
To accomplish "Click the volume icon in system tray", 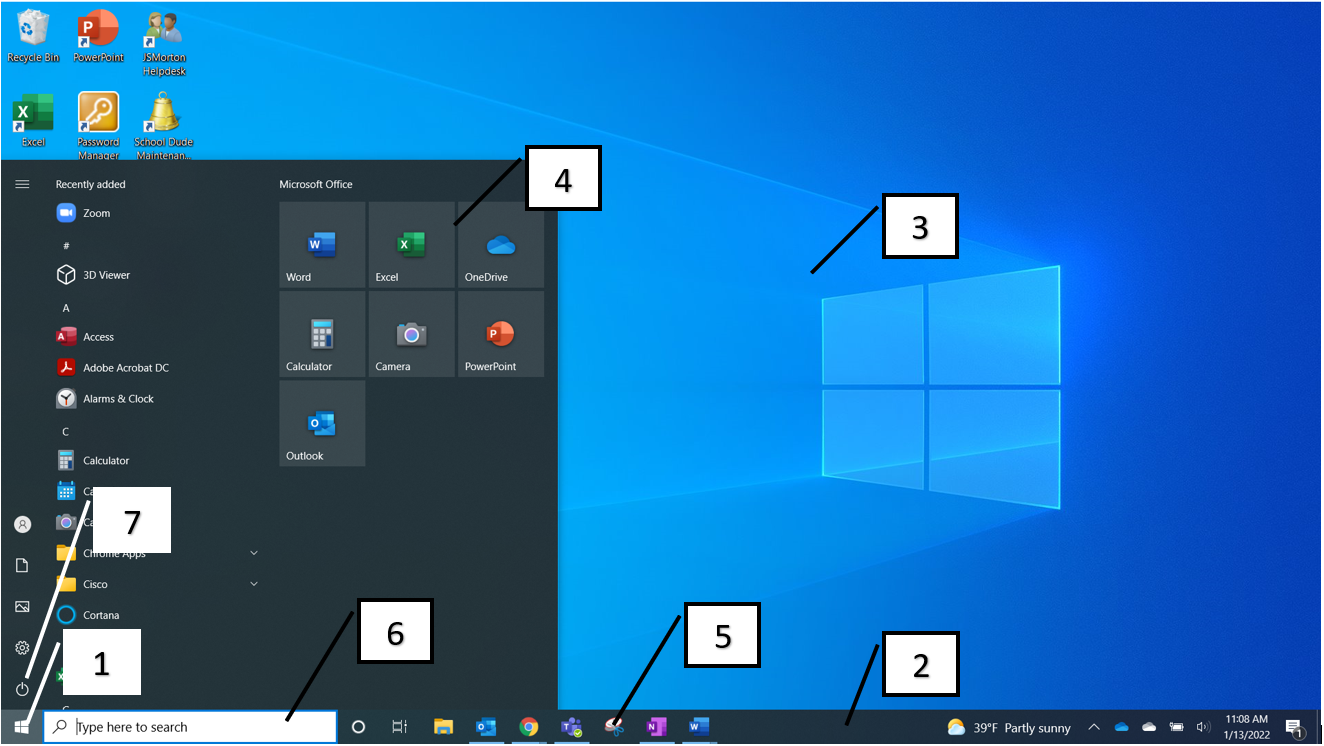I will click(1203, 727).
